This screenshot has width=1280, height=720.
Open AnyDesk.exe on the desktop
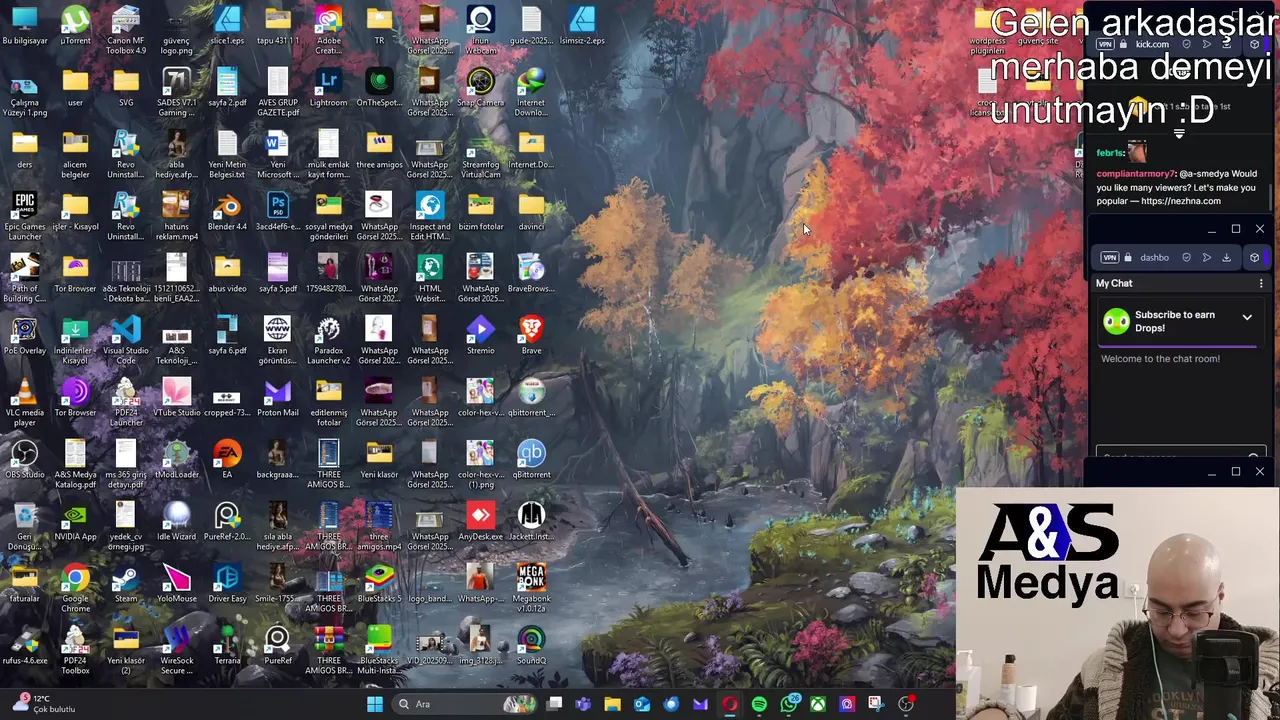[x=481, y=522]
